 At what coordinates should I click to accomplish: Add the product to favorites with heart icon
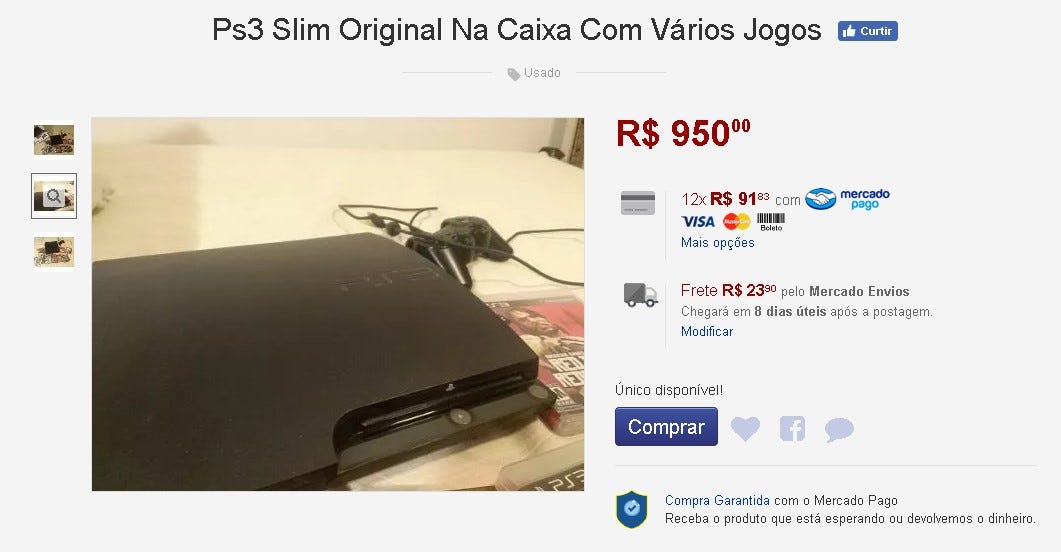745,428
